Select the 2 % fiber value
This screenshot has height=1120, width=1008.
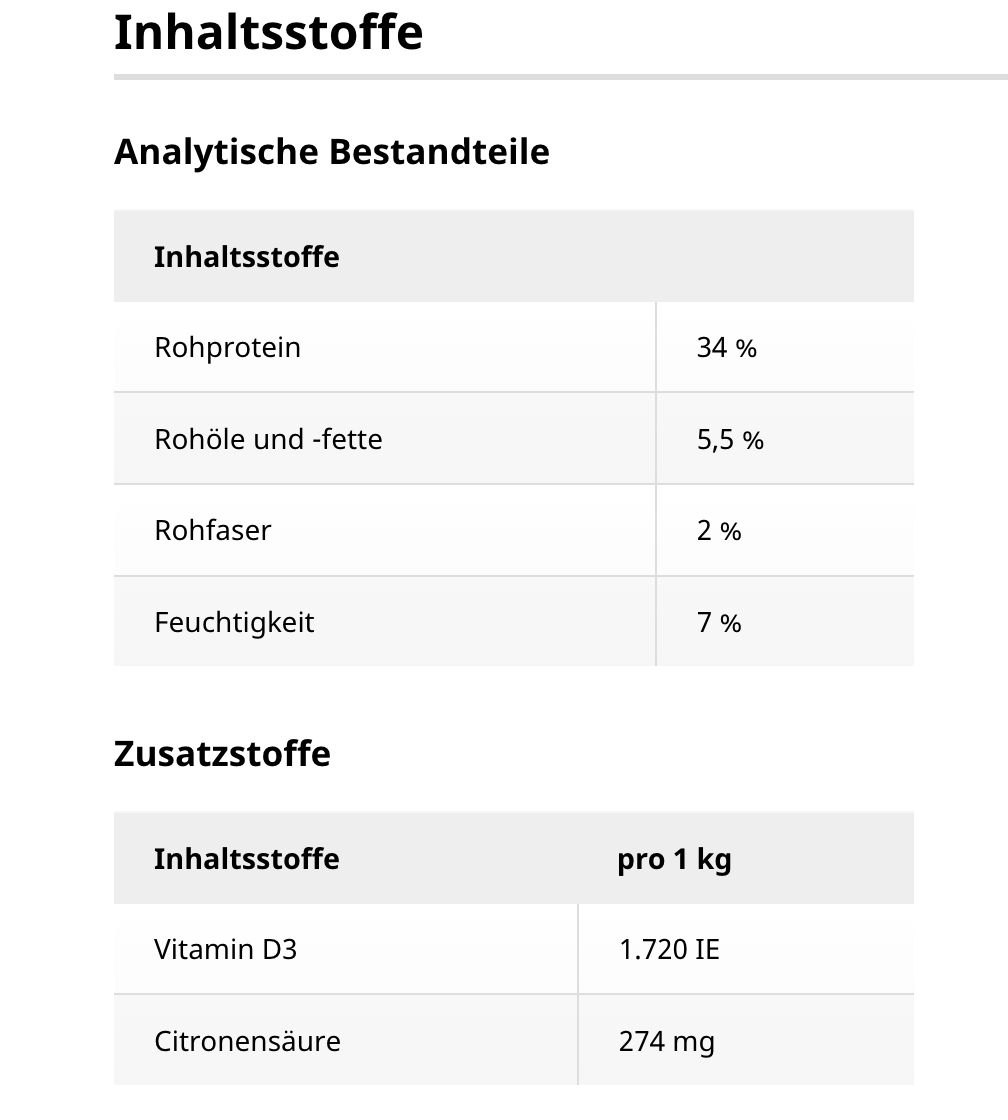point(719,531)
